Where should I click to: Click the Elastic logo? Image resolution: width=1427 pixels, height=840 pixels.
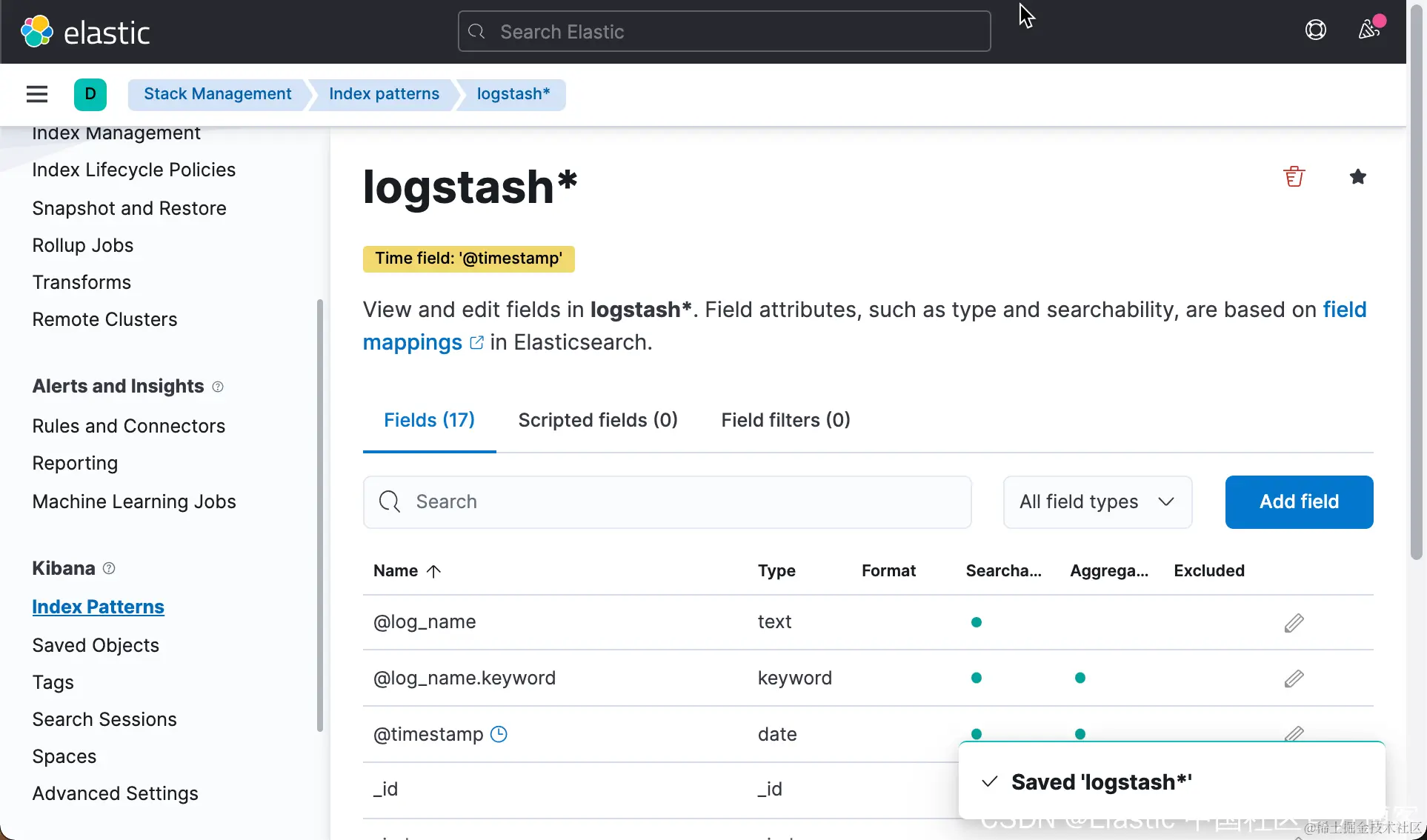click(85, 32)
